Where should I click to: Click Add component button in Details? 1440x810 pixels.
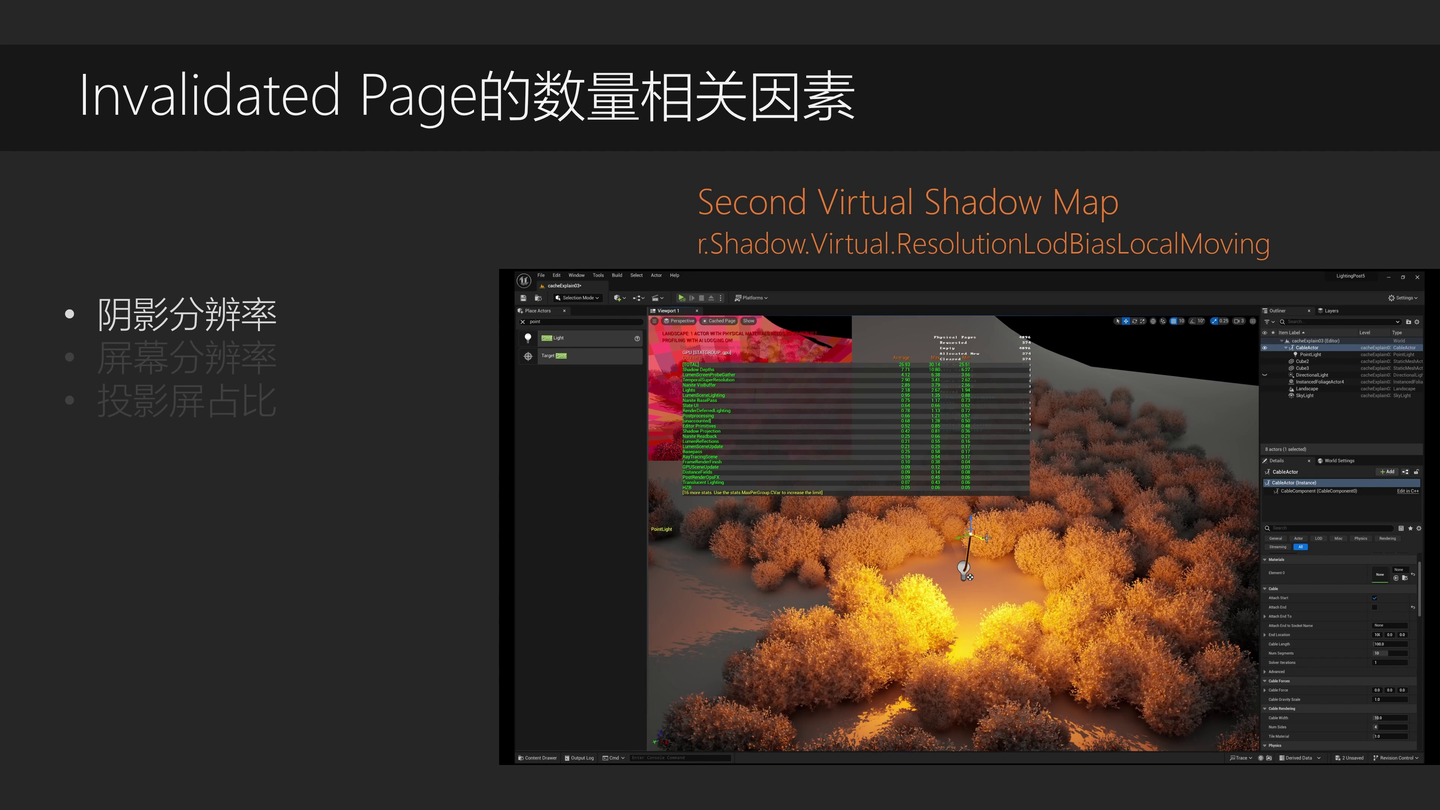[1387, 472]
